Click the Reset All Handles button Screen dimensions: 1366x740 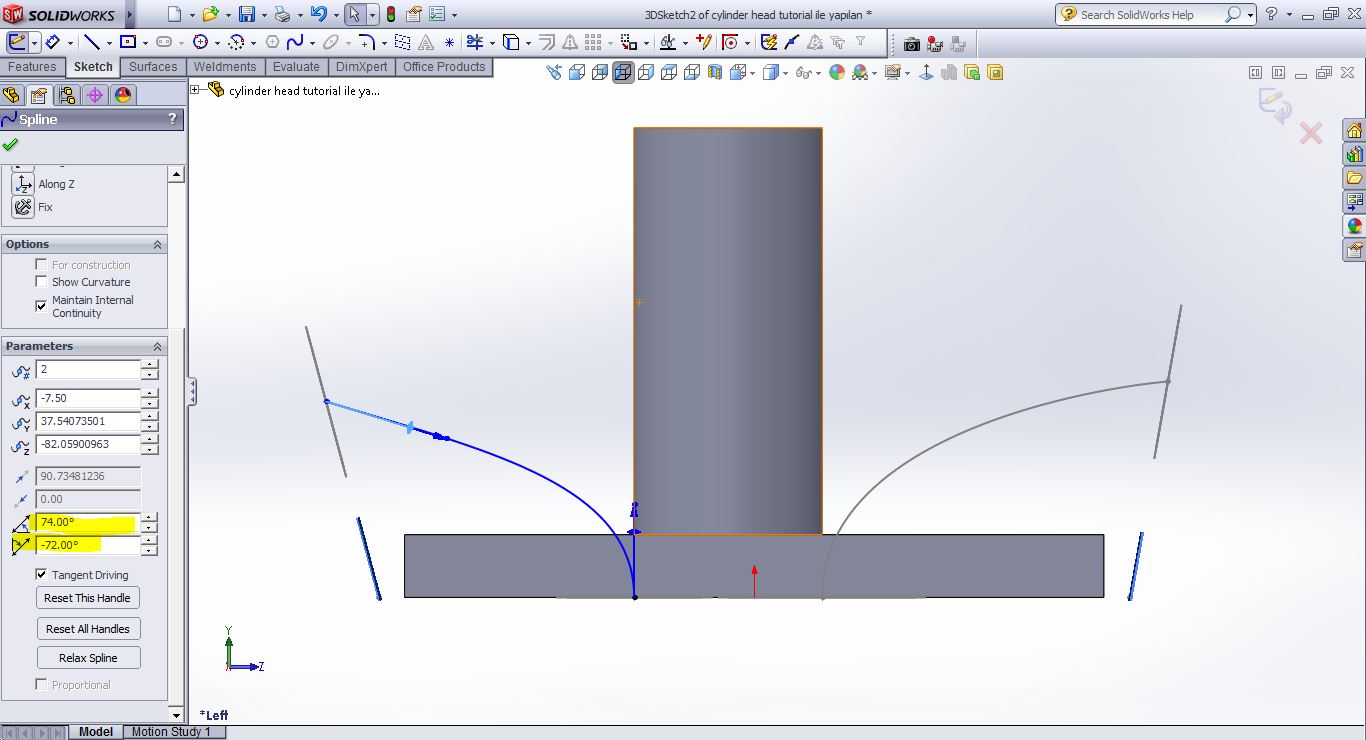coord(88,629)
